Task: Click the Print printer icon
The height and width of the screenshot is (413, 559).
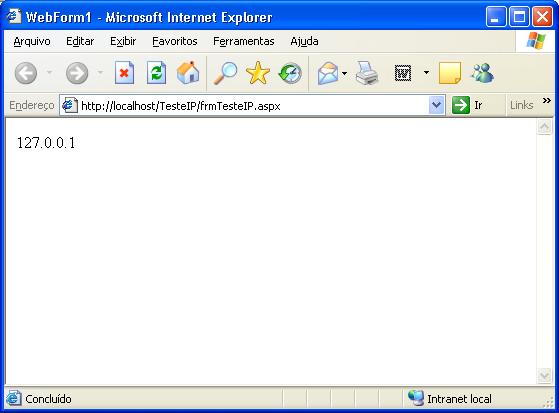Action: (x=366, y=73)
